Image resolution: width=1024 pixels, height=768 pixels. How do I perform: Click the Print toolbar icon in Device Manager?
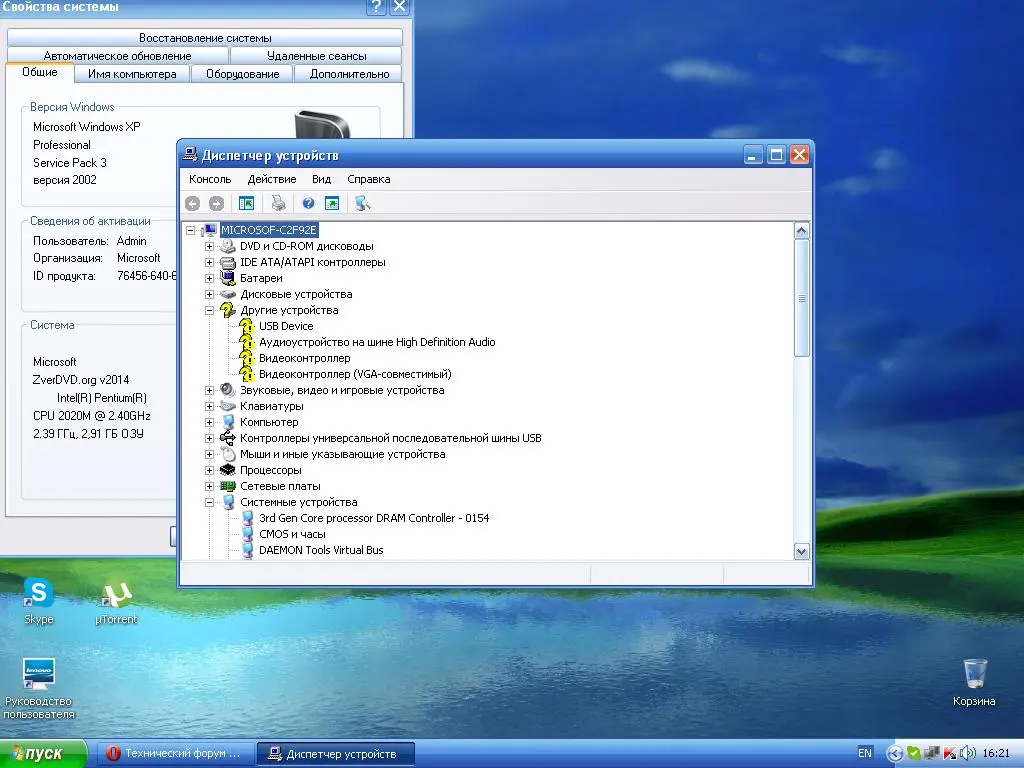pyautogui.click(x=279, y=203)
